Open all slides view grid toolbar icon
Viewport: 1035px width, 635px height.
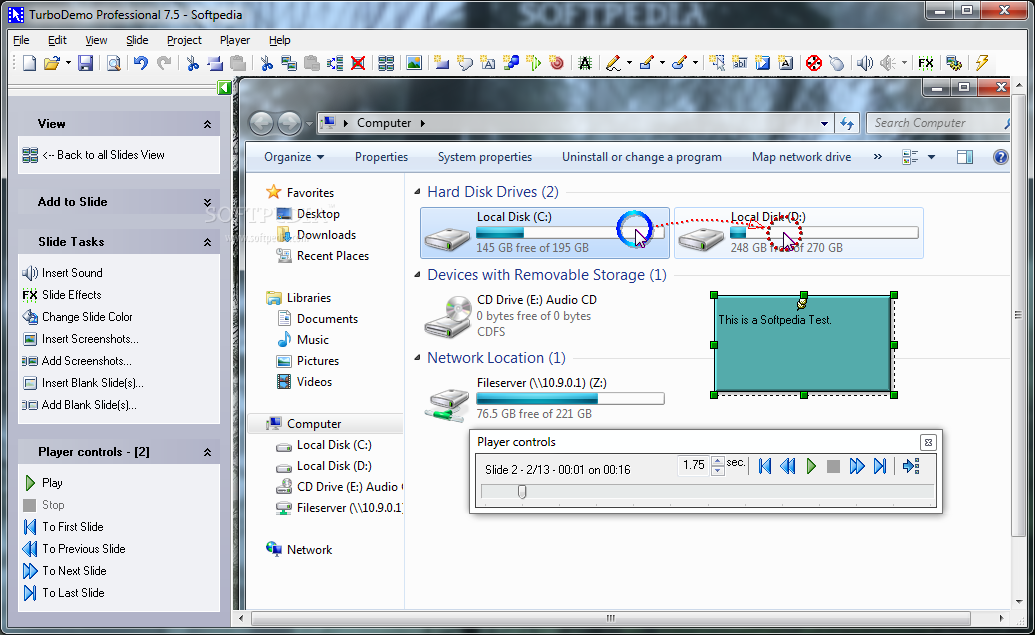tap(386, 63)
